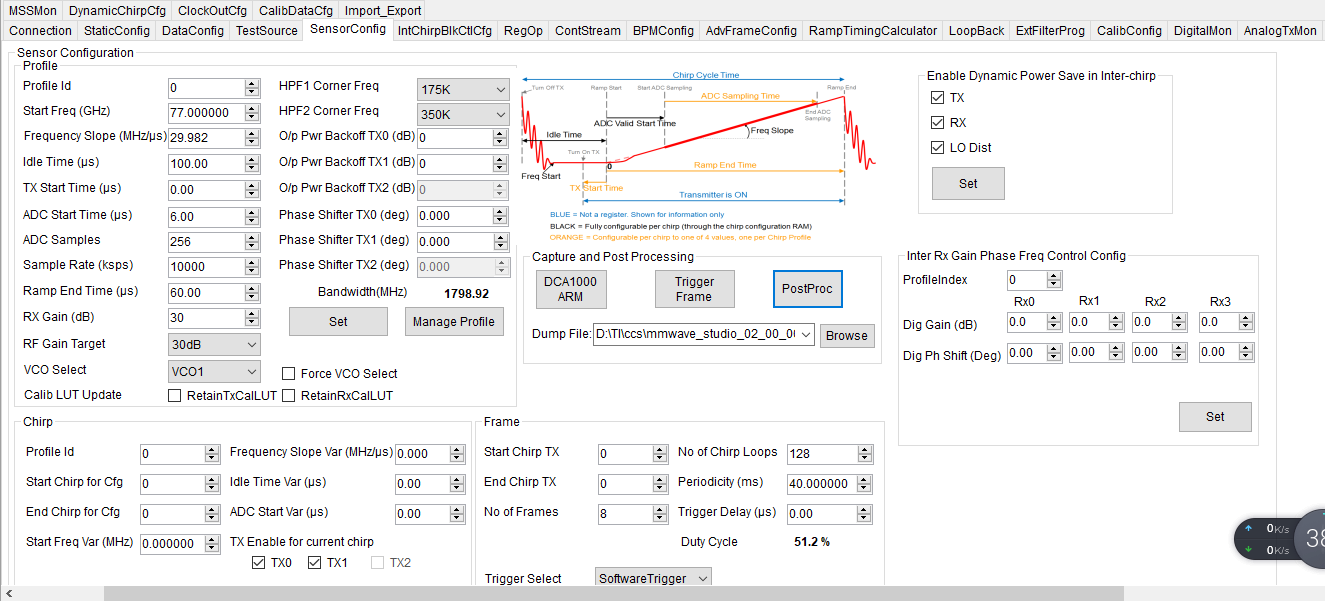Open the DataConfig tab

[193, 31]
